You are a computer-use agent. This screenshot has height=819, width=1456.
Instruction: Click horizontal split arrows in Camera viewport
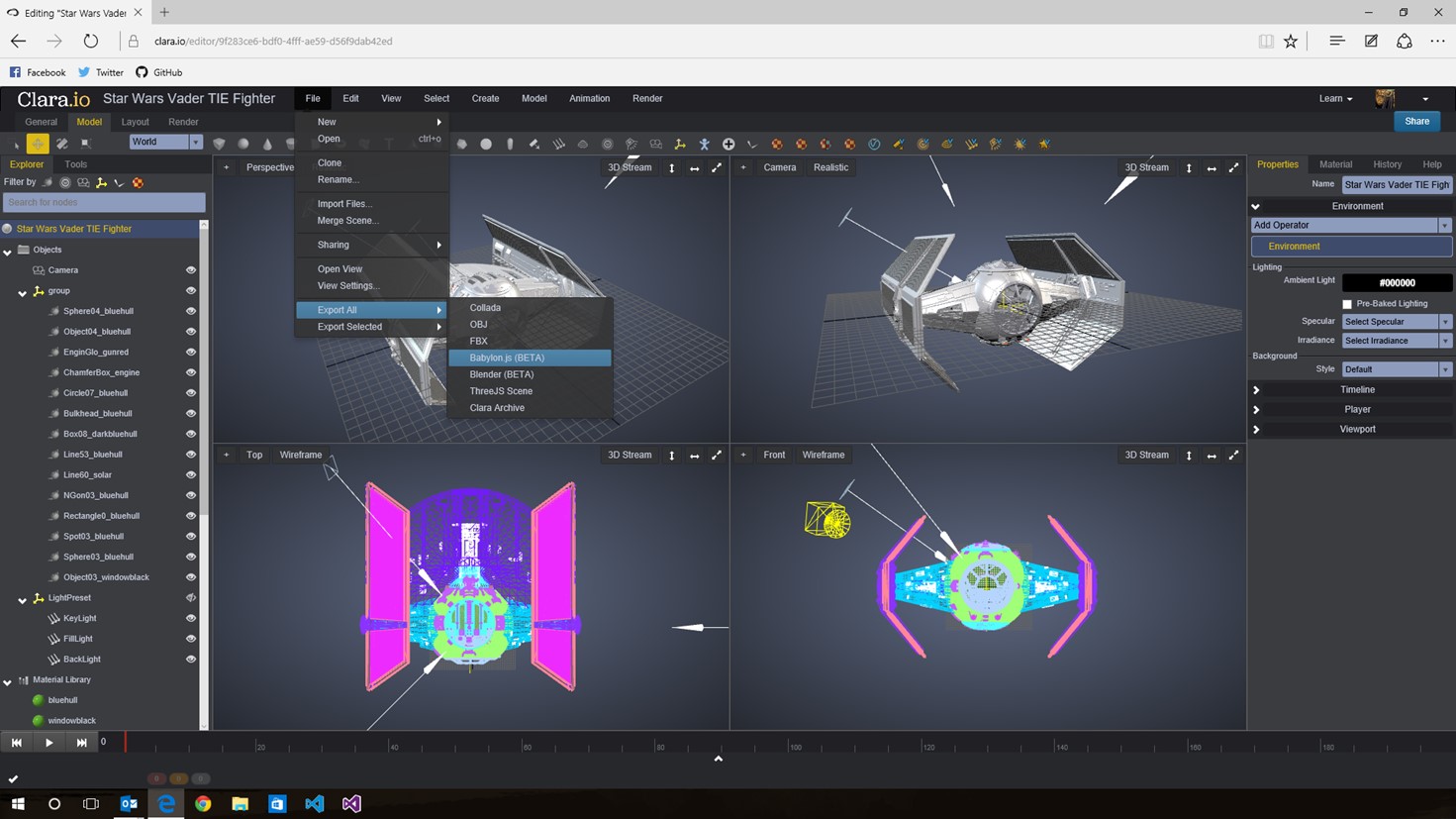1212,168
